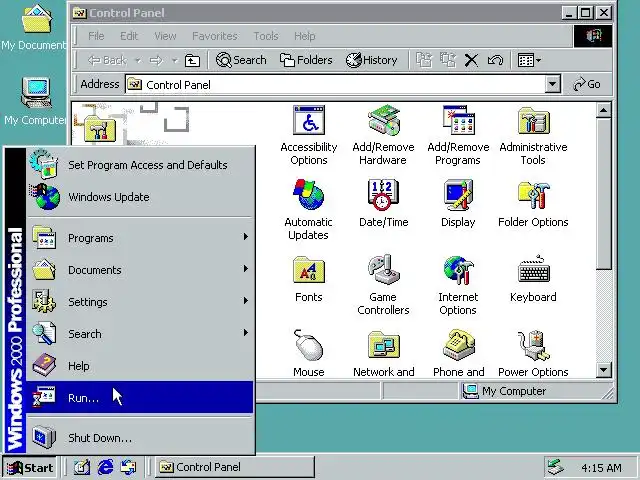Click the 4:15 AM taskbar clock
Viewport: 640px width, 480px height.
[601, 468]
